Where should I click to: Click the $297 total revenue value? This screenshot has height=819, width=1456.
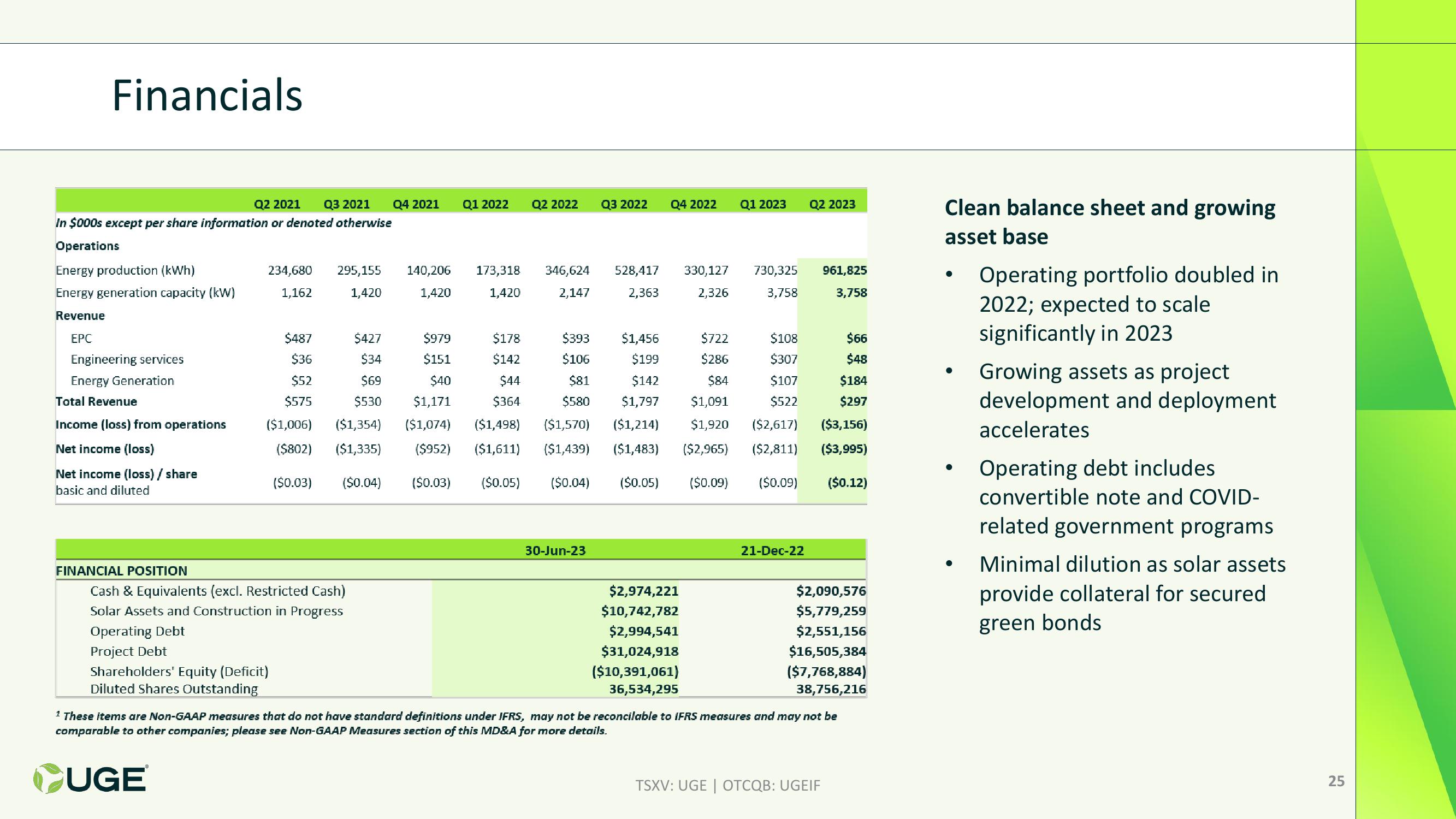coord(854,402)
